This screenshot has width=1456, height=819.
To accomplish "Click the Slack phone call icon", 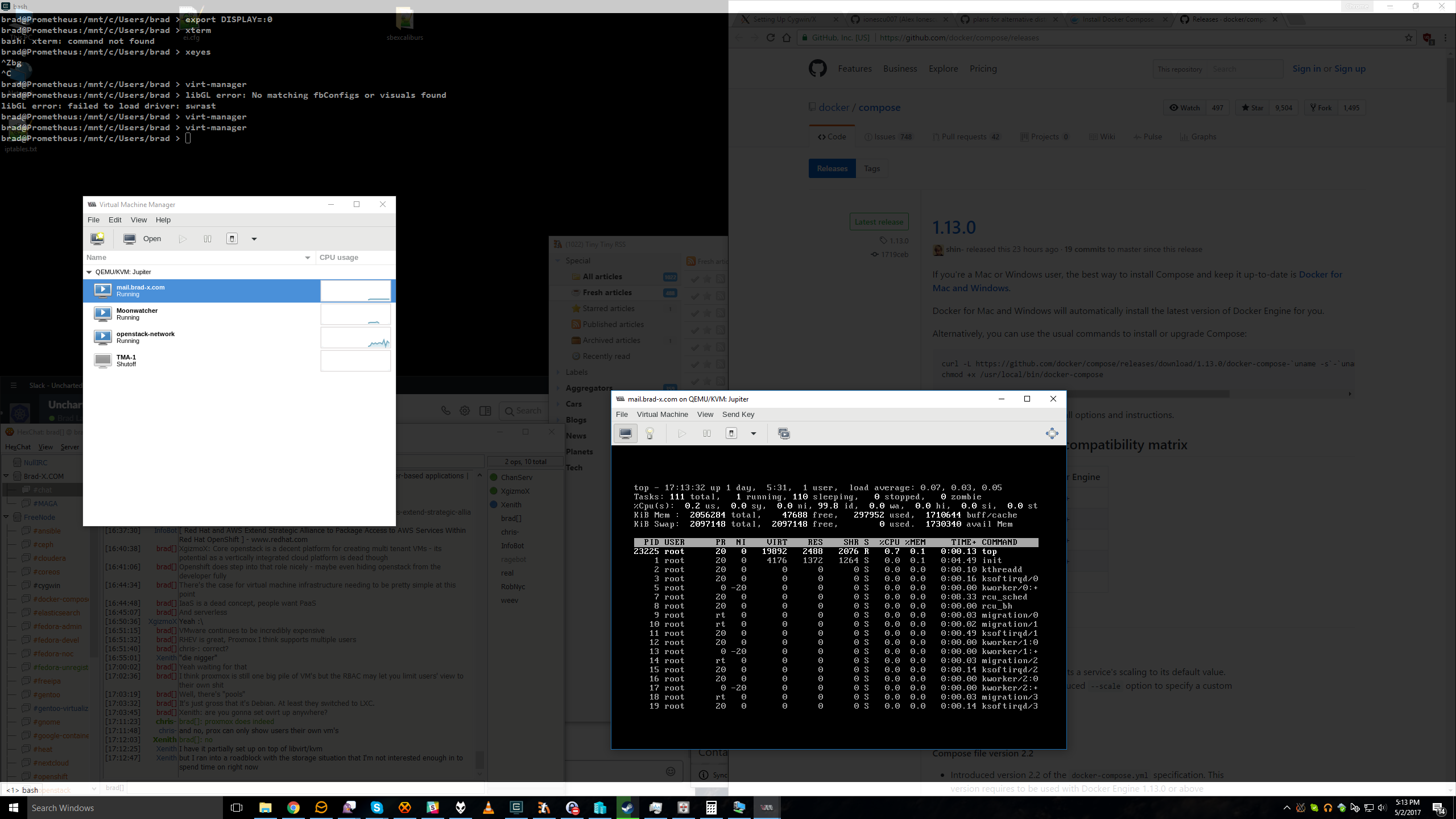I will pyautogui.click(x=446, y=411).
